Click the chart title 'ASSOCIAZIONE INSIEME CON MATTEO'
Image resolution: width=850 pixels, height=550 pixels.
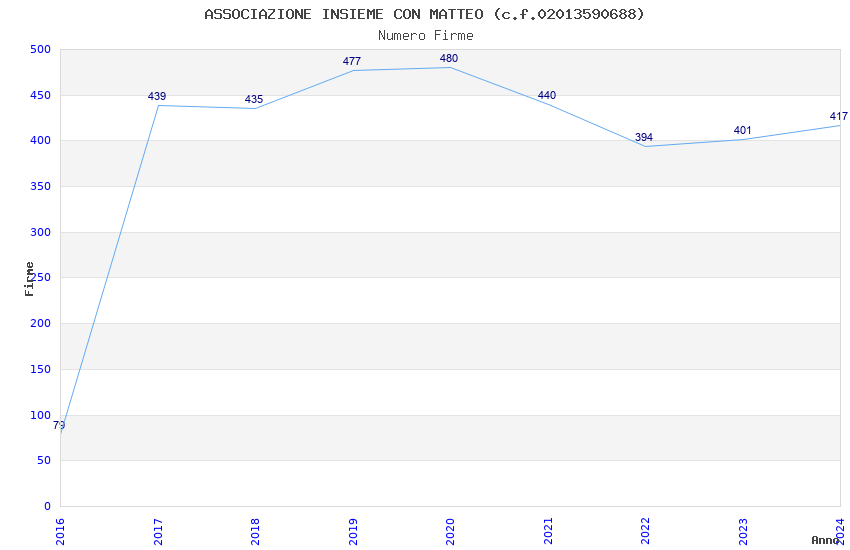[344, 14]
